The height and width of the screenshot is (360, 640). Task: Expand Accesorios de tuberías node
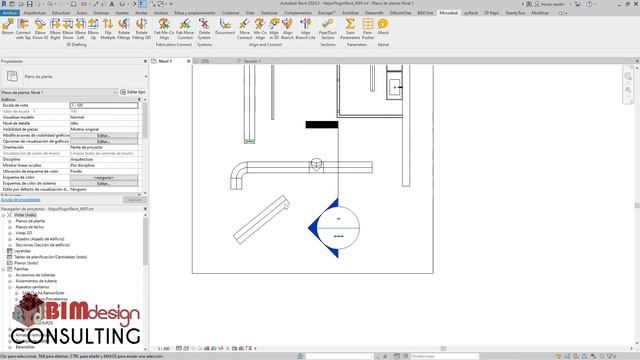tap(10, 275)
